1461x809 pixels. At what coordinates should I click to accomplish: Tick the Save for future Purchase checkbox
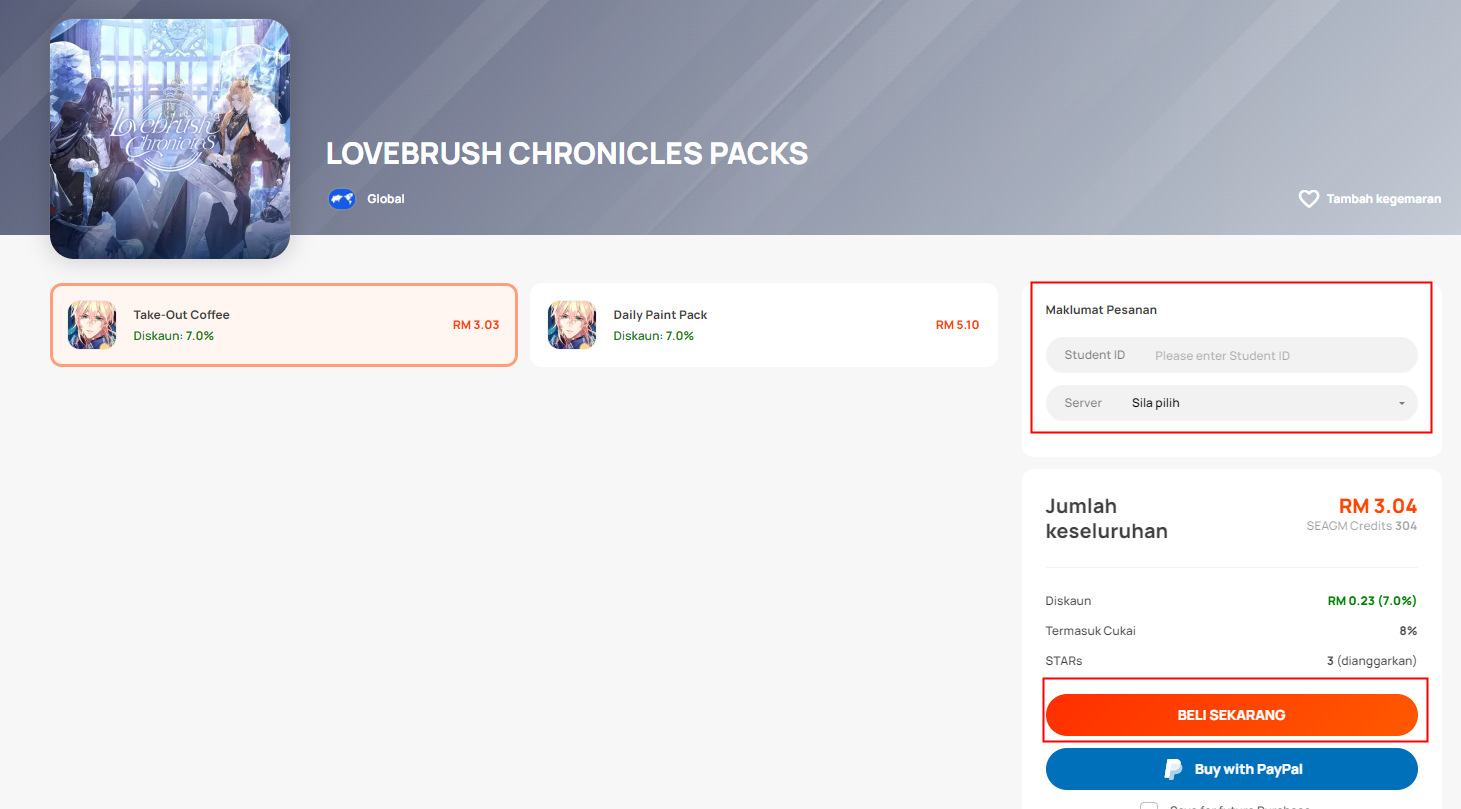1149,807
